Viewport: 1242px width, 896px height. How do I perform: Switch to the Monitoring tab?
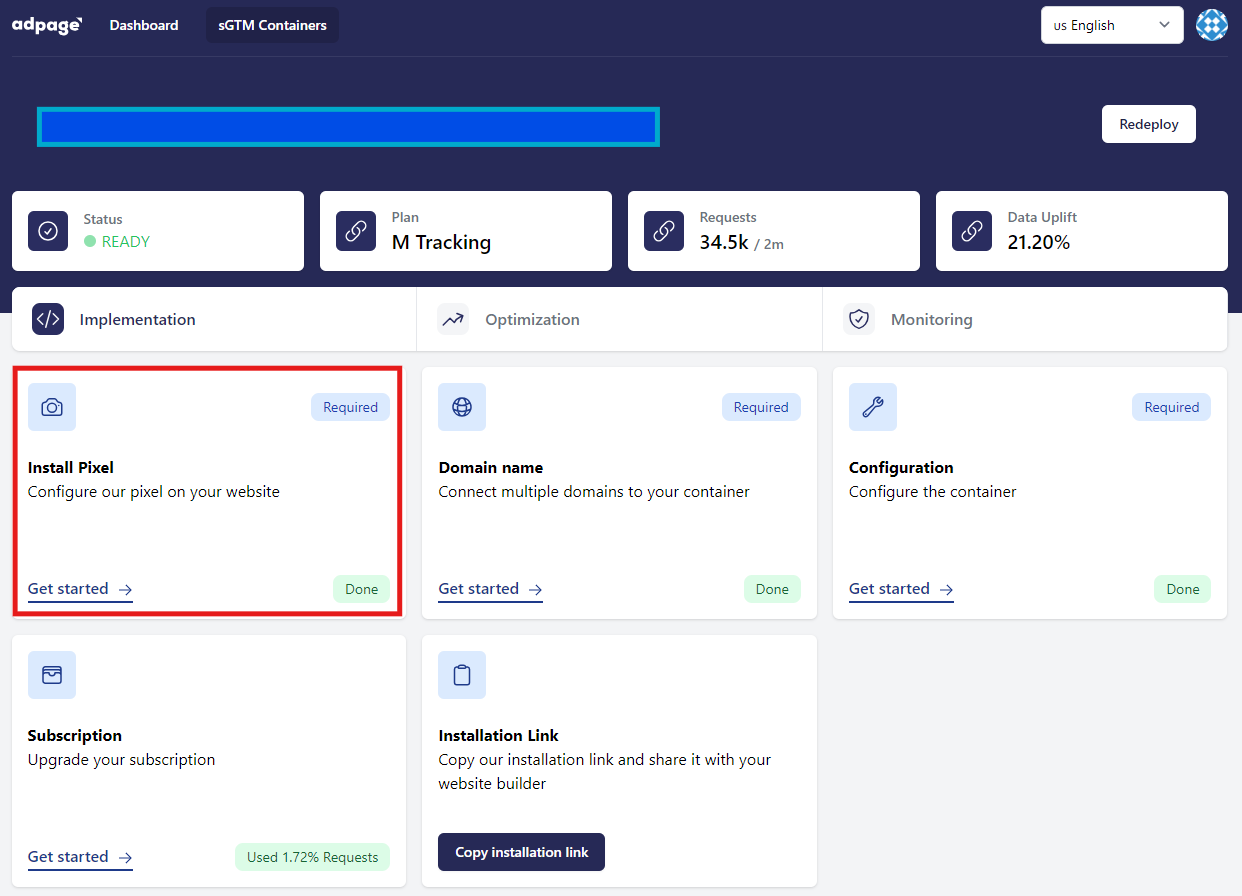pyautogui.click(x=931, y=320)
